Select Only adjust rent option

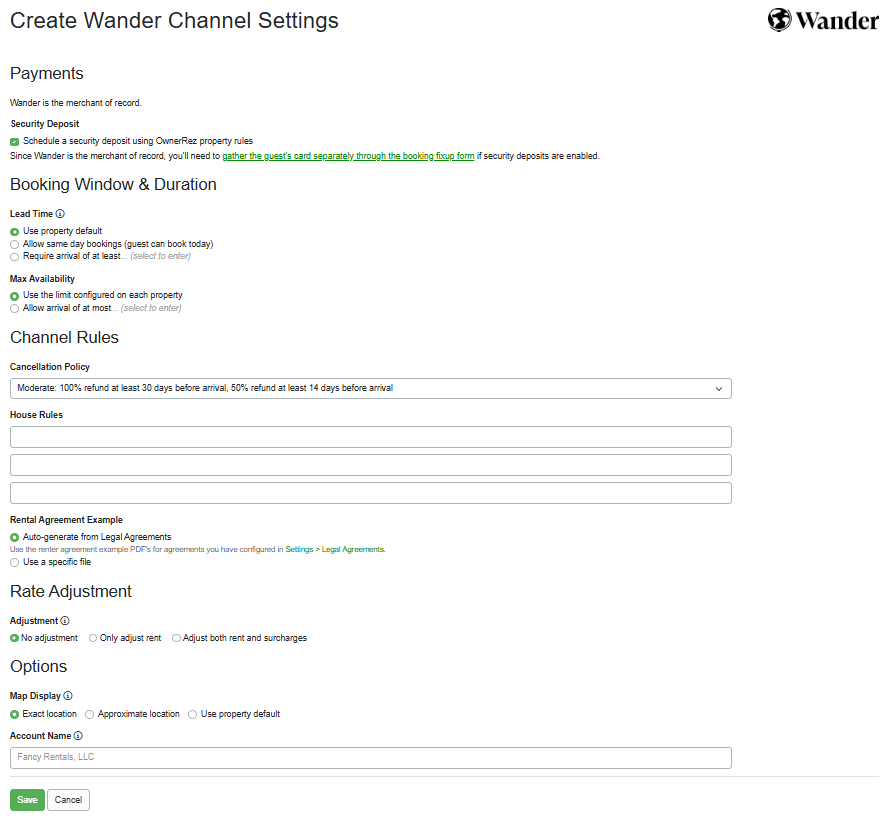pos(91,638)
